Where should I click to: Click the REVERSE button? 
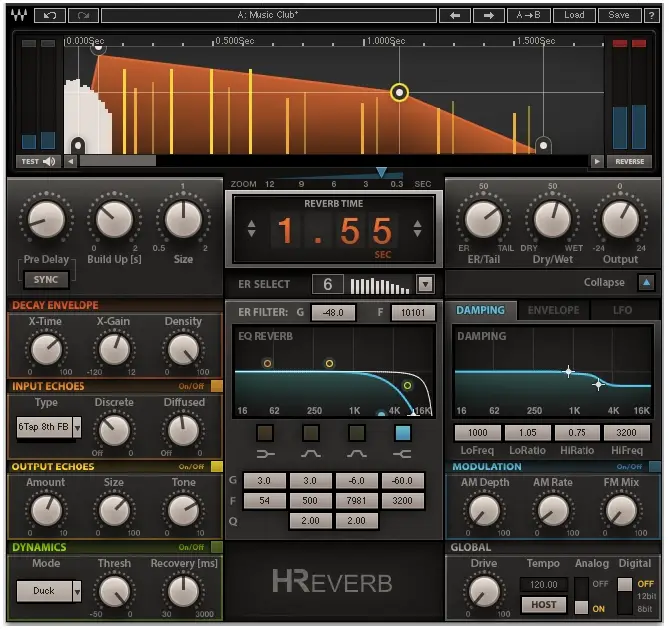[x=629, y=162]
